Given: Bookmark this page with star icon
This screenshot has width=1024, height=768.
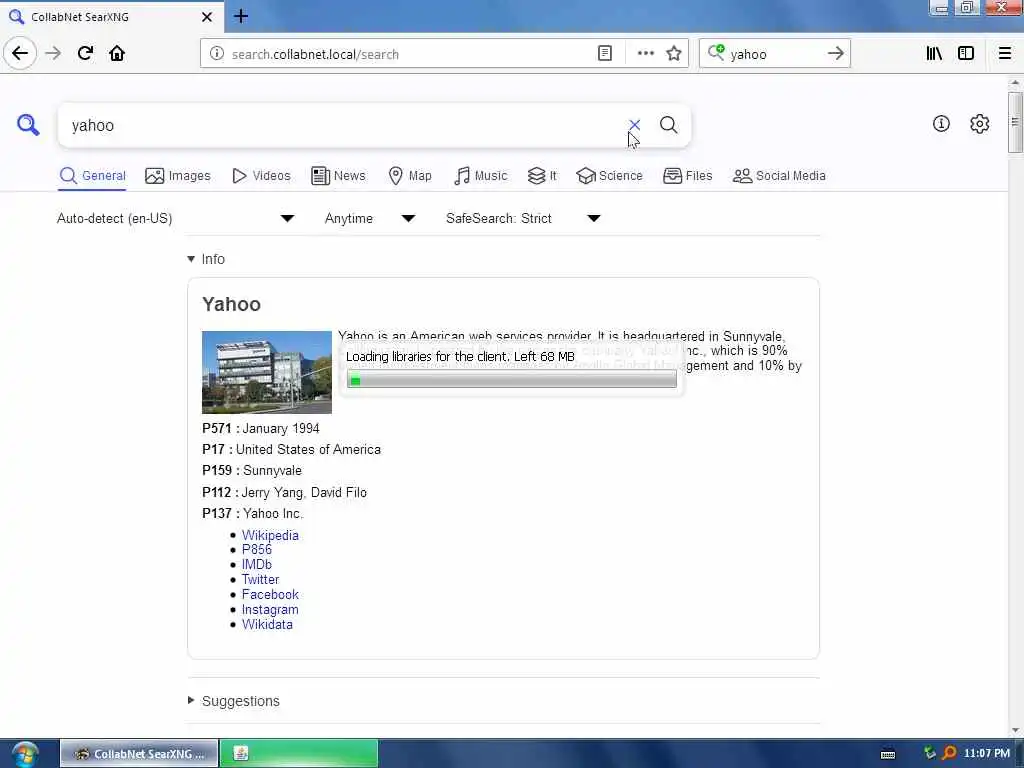Looking at the screenshot, I should click(674, 54).
